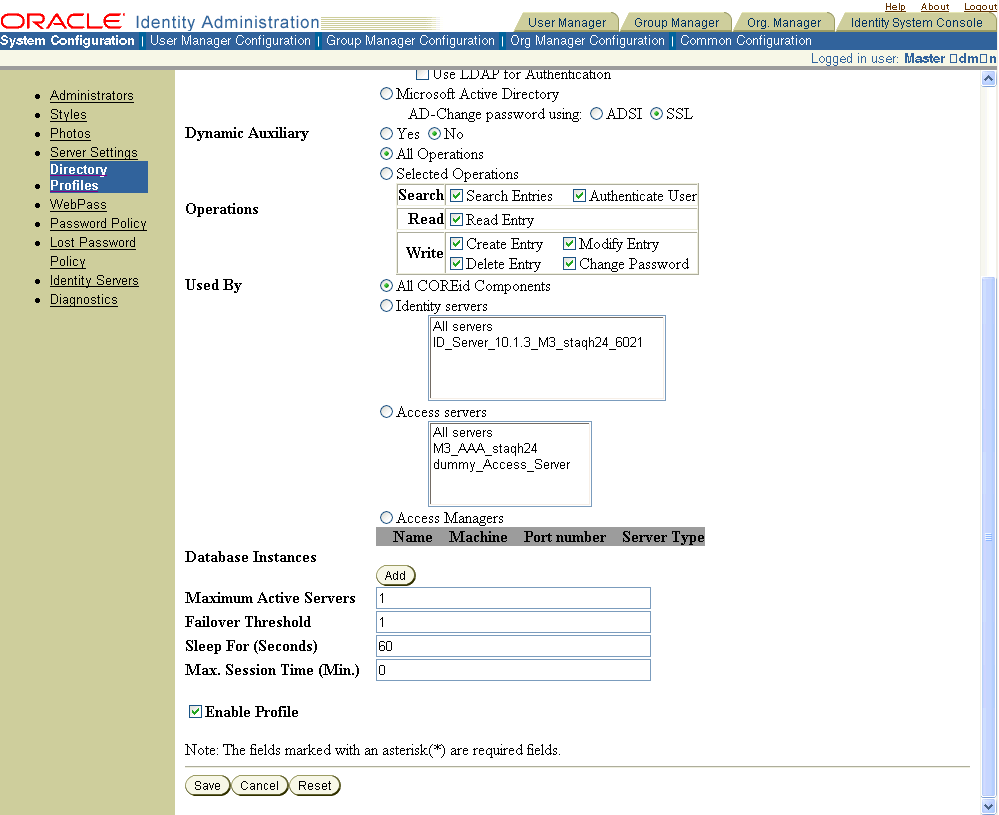
Task: Open Lost Password Policy link
Action: 93,252
